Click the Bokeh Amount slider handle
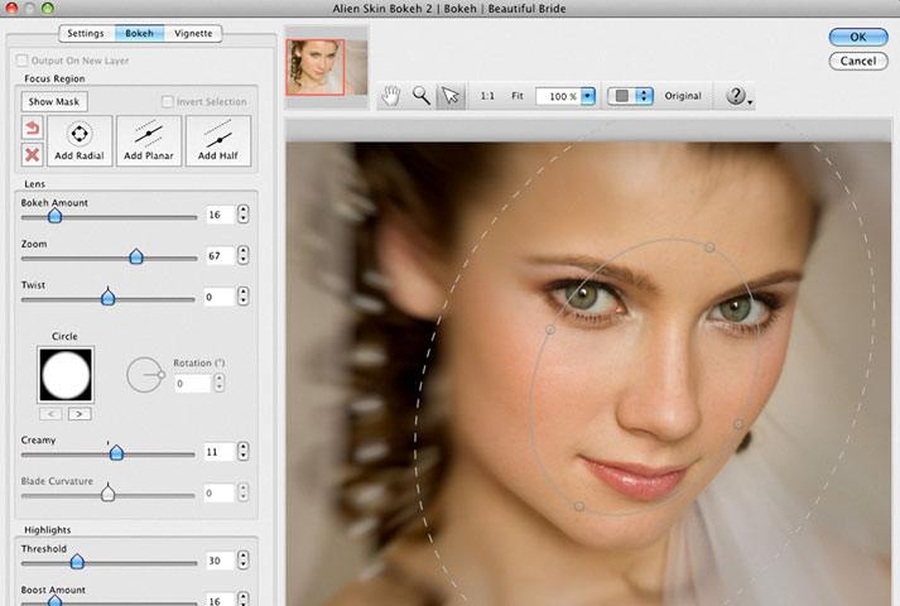900x606 pixels. point(55,216)
